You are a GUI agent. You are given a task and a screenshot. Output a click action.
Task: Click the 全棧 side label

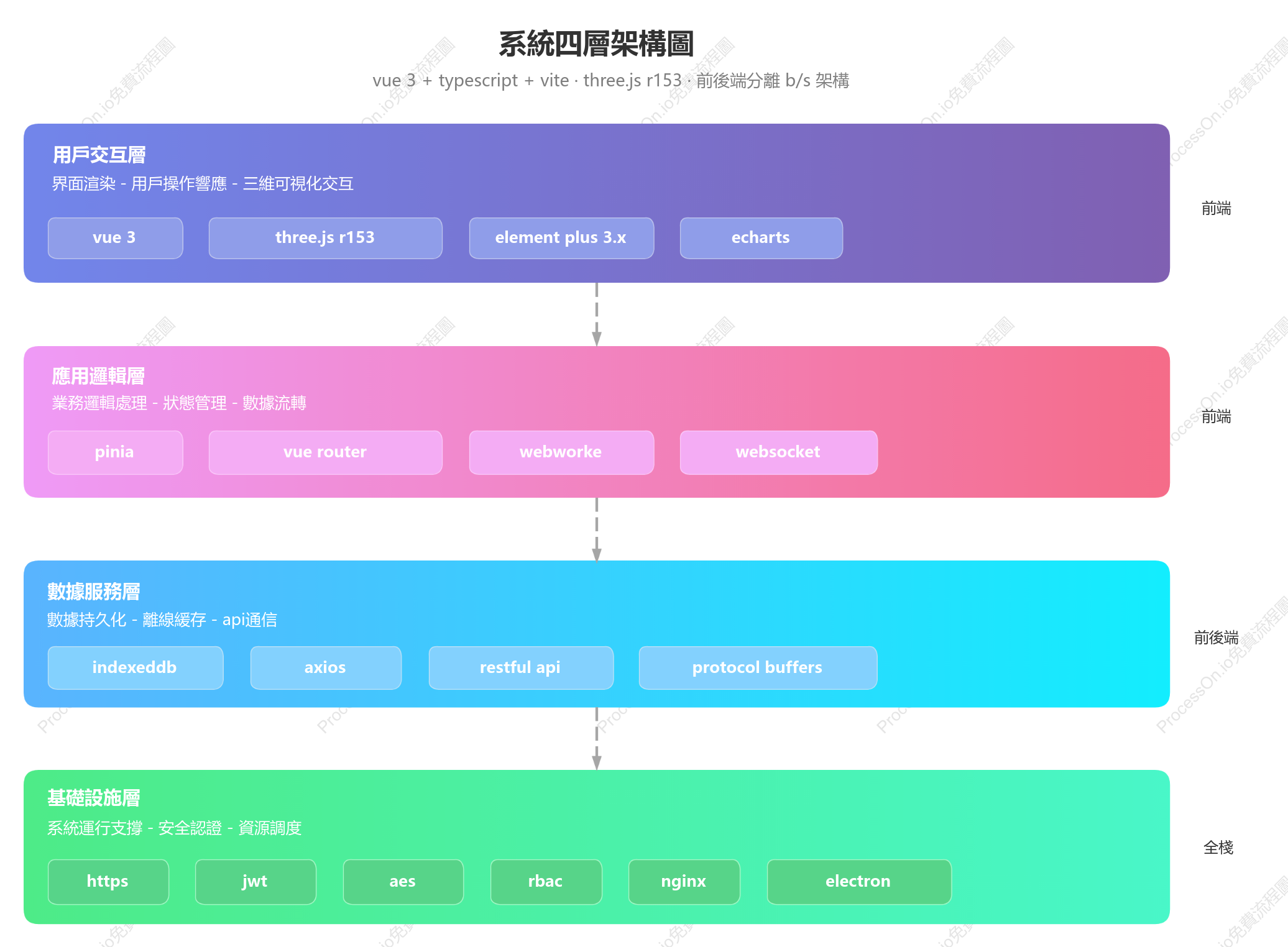coord(1218,848)
